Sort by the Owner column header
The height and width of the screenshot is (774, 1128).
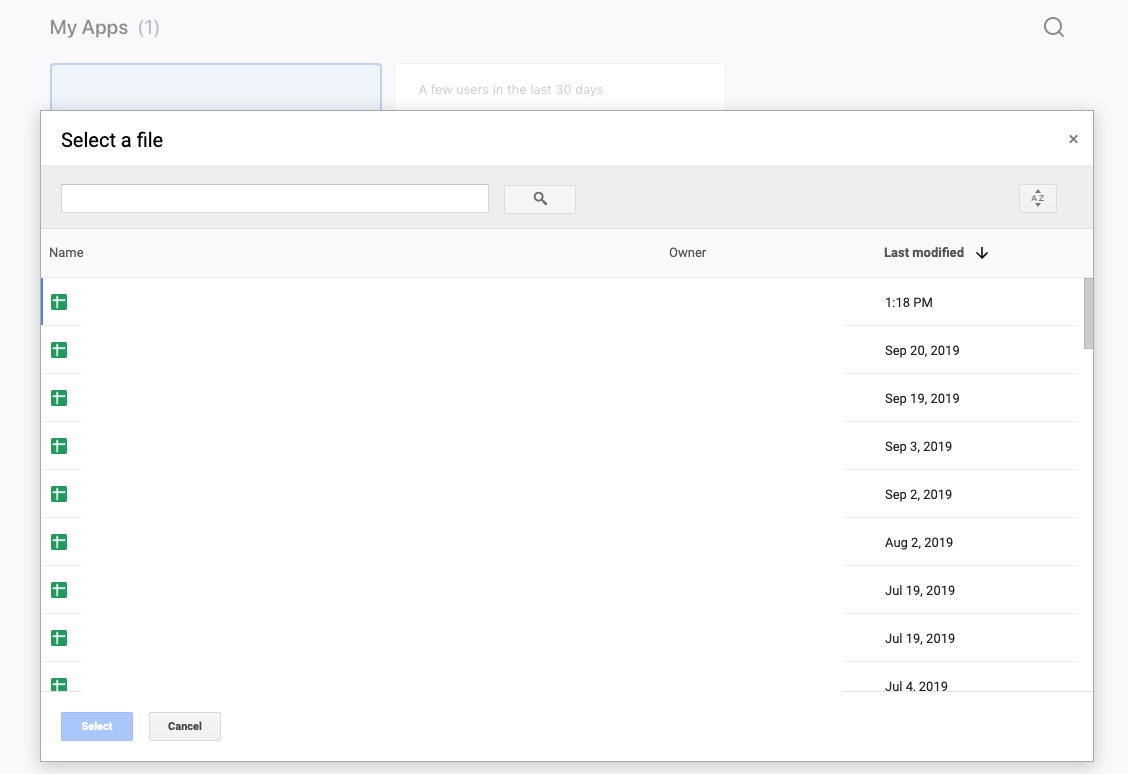[687, 253]
